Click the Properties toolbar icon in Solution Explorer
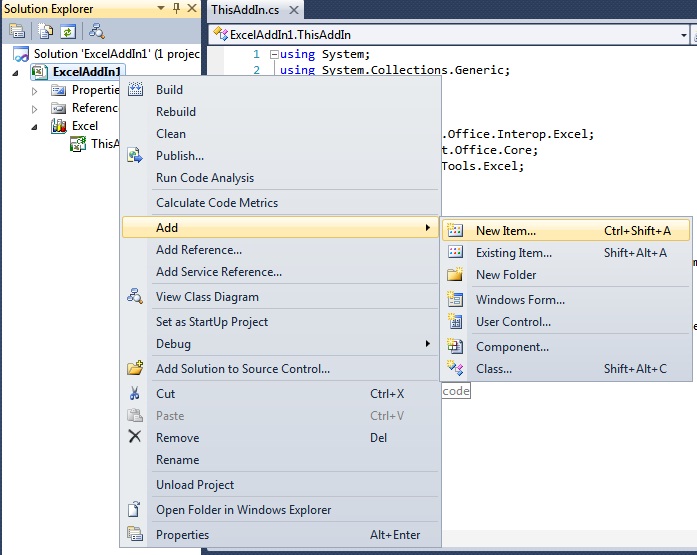 coord(17,31)
